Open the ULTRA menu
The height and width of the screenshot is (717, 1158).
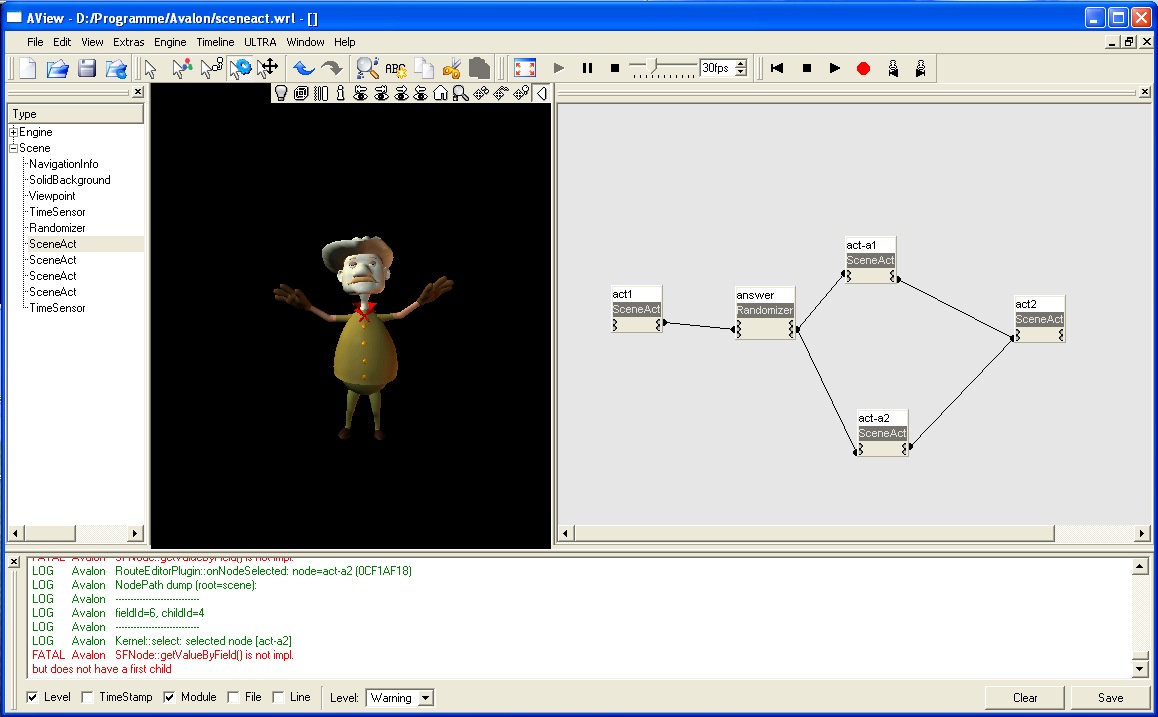[x=260, y=42]
